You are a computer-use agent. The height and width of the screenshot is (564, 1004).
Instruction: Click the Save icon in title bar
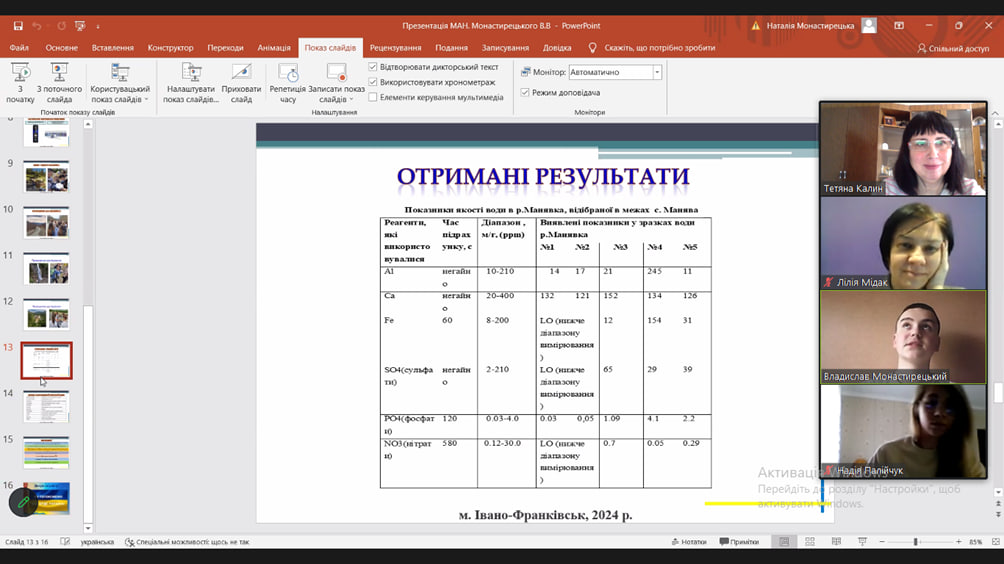pyautogui.click(x=18, y=26)
